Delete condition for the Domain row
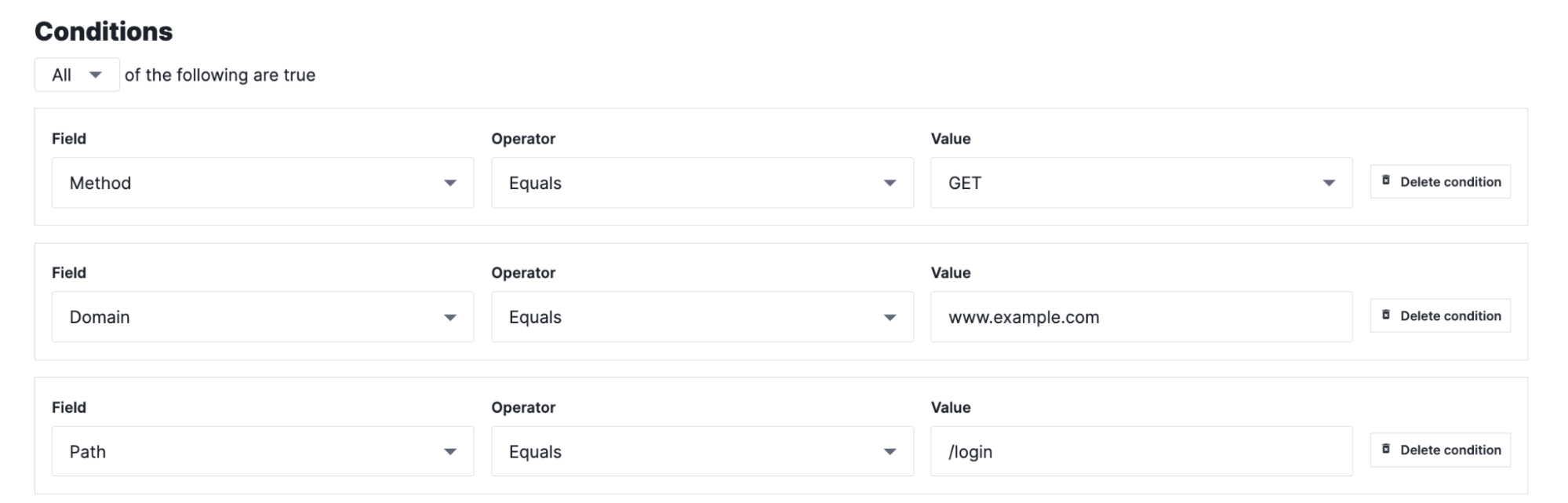Image resolution: width=1568 pixels, height=503 pixels. click(x=1440, y=315)
